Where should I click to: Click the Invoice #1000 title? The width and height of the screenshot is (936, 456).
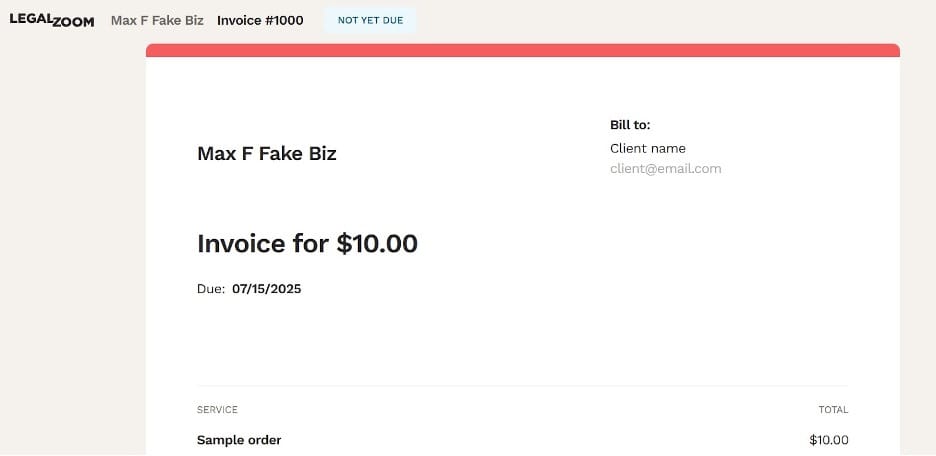point(260,20)
